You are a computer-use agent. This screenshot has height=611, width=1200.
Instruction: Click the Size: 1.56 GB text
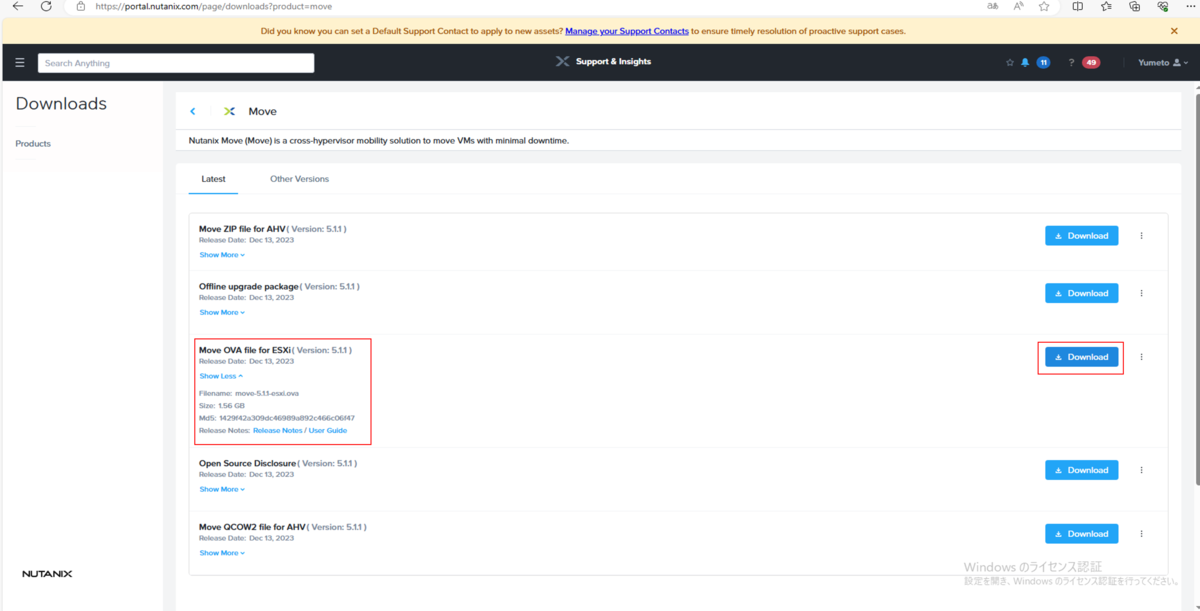[x=222, y=406]
